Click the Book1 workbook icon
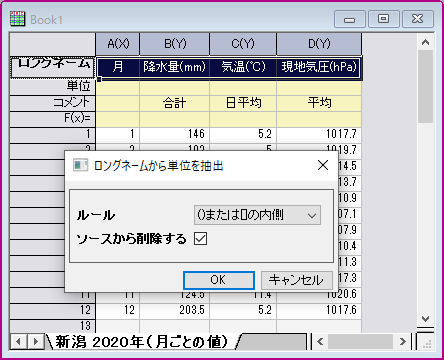The image size is (444, 360). point(17,19)
